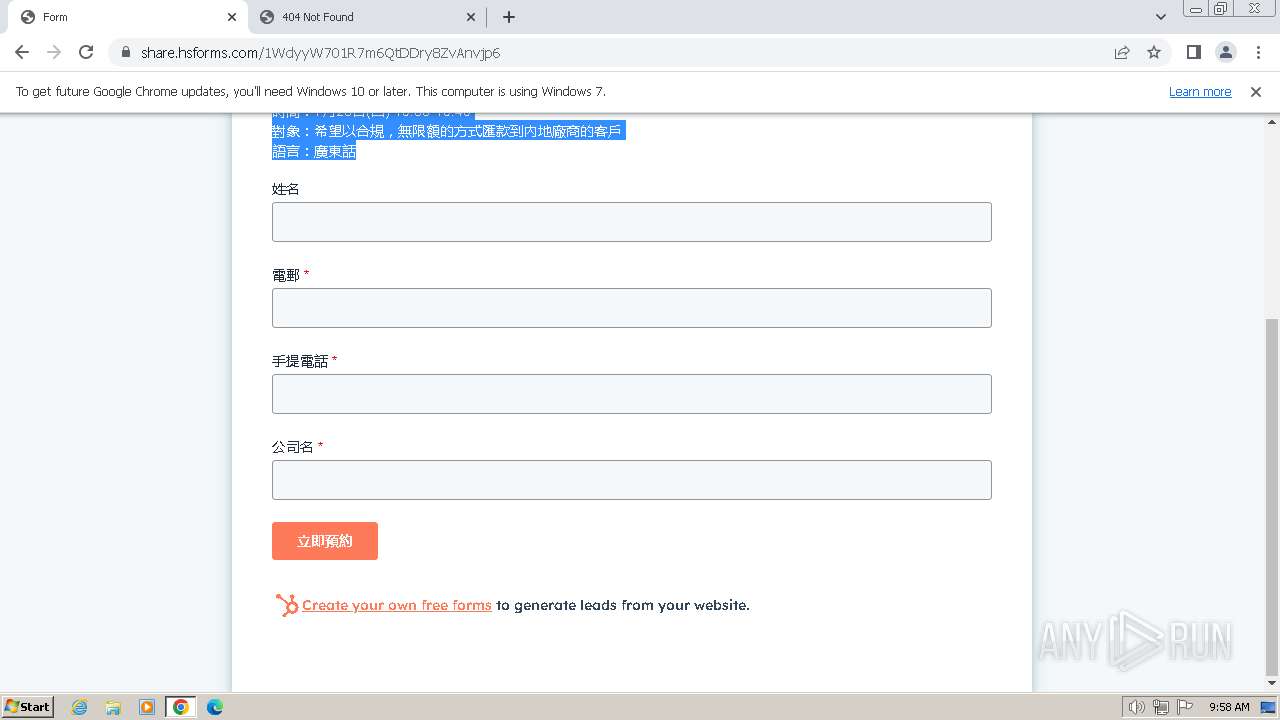Screen dimensions: 1280x720
Task: Open the network tray icon
Action: 1161,707
